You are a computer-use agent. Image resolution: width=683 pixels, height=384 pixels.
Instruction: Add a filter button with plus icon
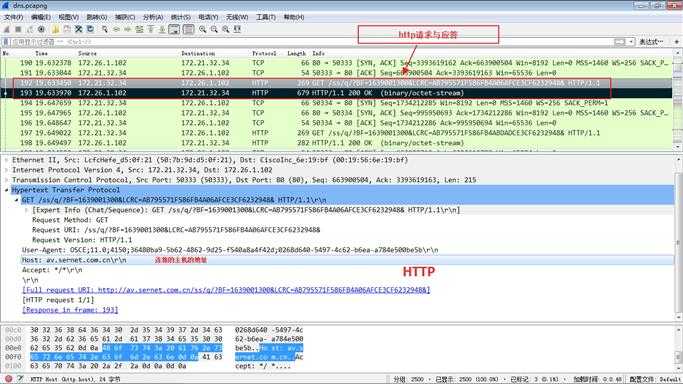[676, 42]
